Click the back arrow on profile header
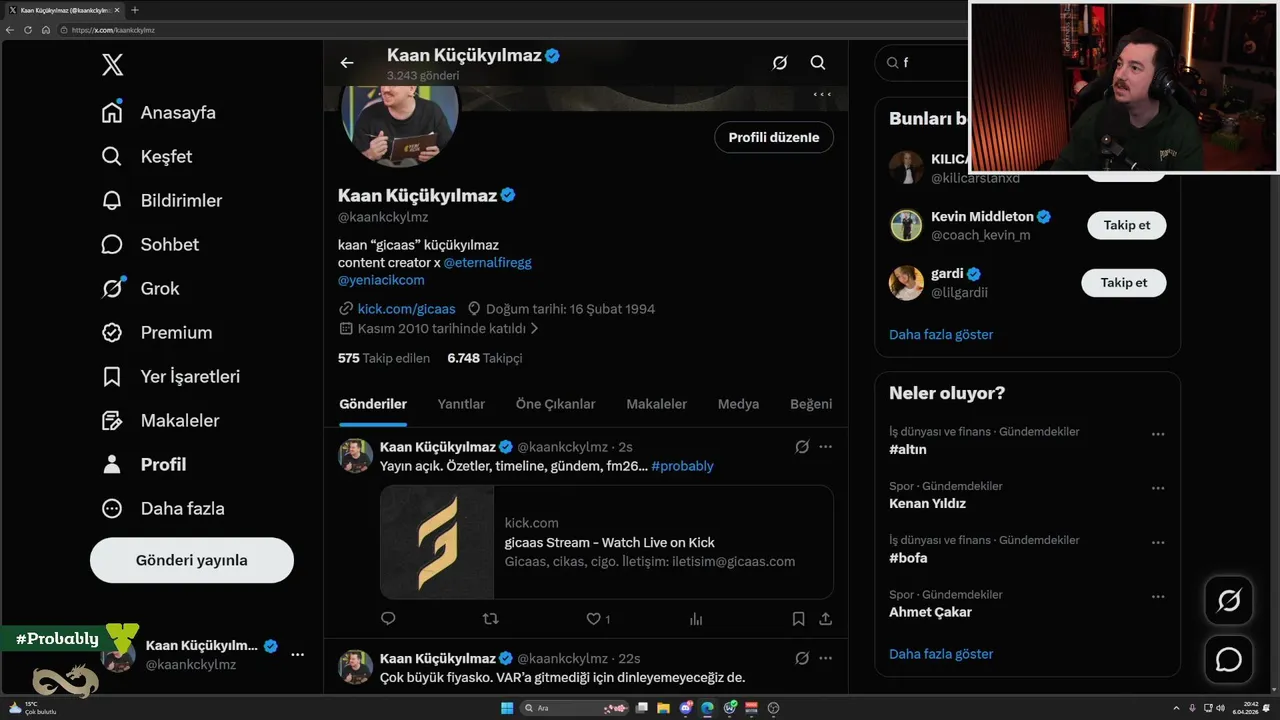 347,63
